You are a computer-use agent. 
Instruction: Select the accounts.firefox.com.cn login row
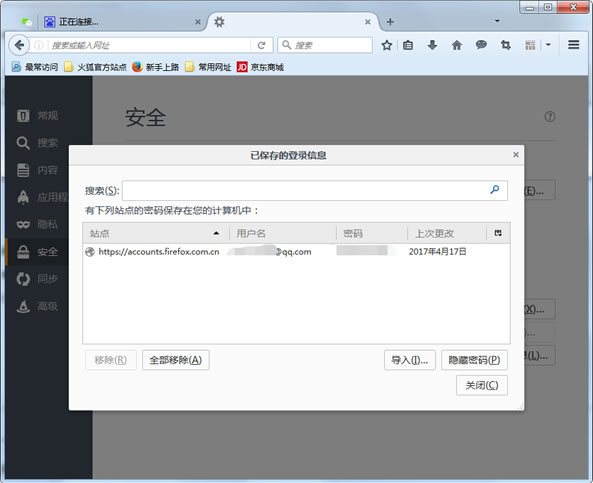pos(296,252)
